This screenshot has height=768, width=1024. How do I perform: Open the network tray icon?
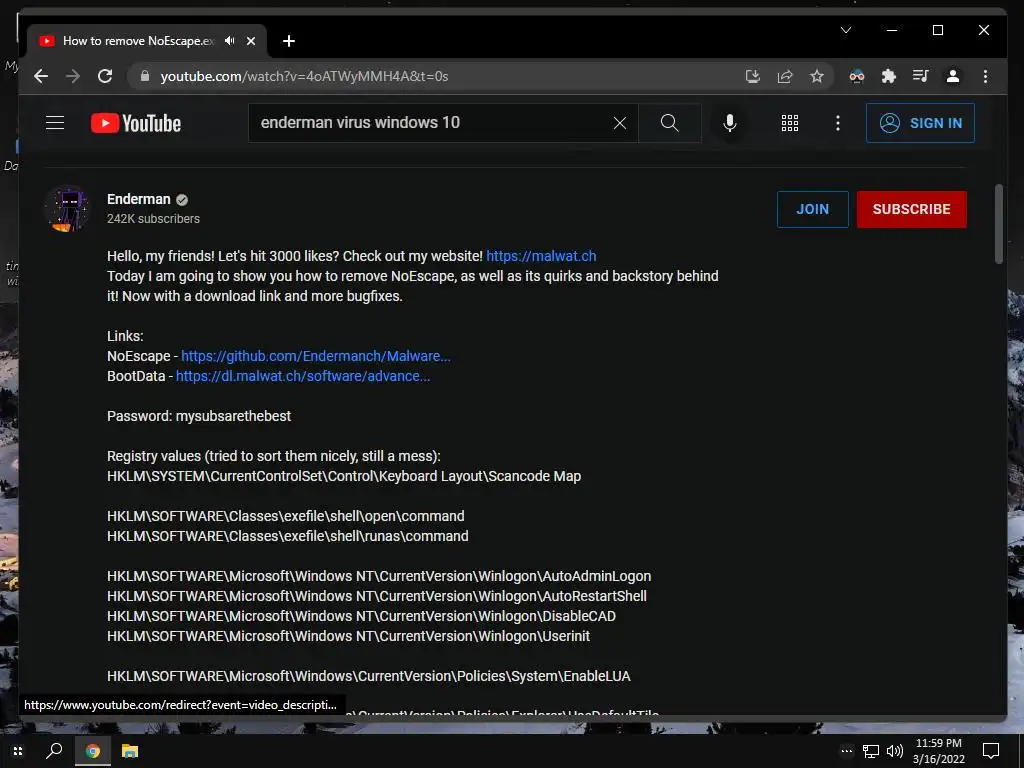click(x=871, y=751)
